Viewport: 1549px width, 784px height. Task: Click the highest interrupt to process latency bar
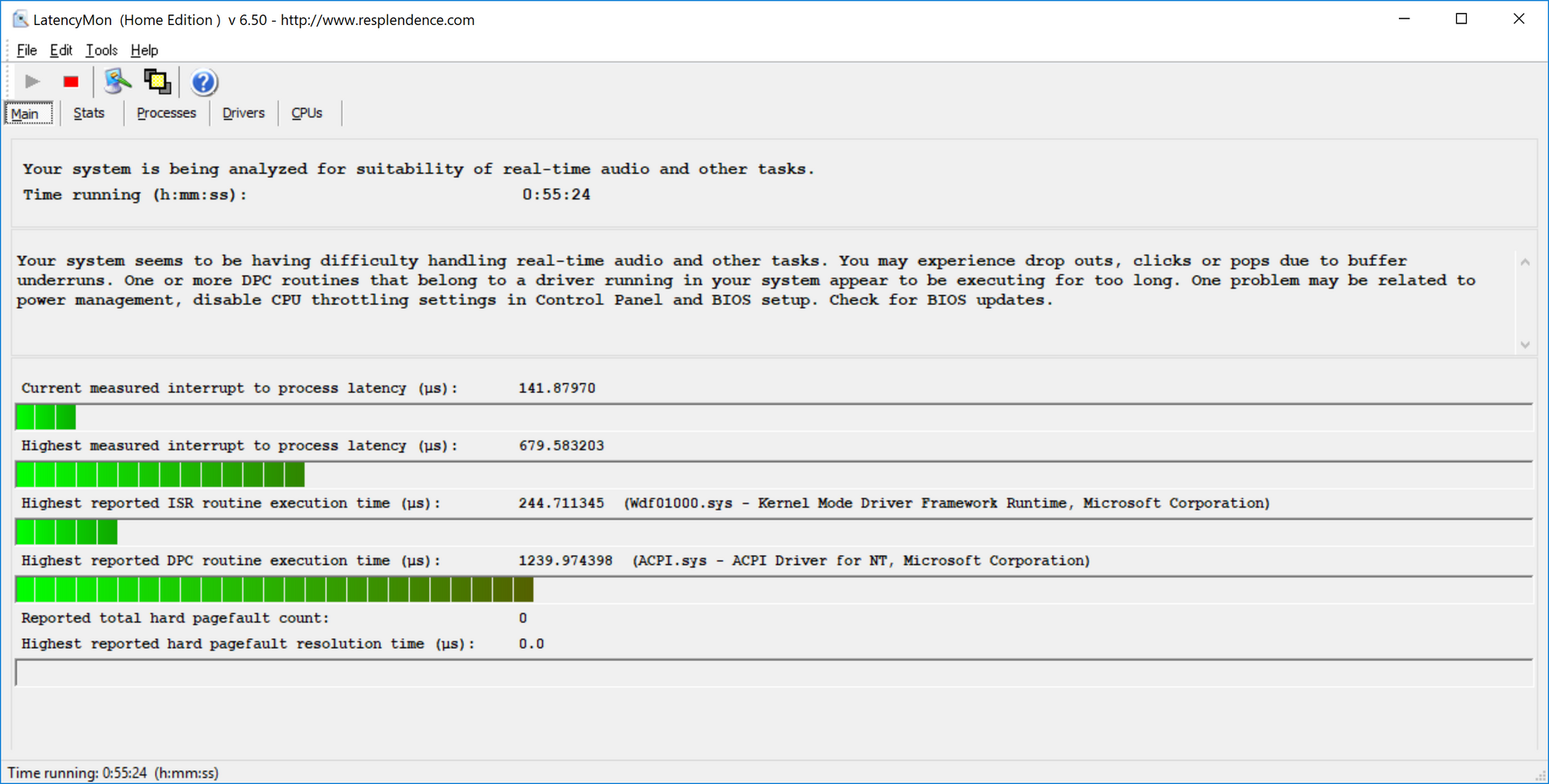click(774, 474)
